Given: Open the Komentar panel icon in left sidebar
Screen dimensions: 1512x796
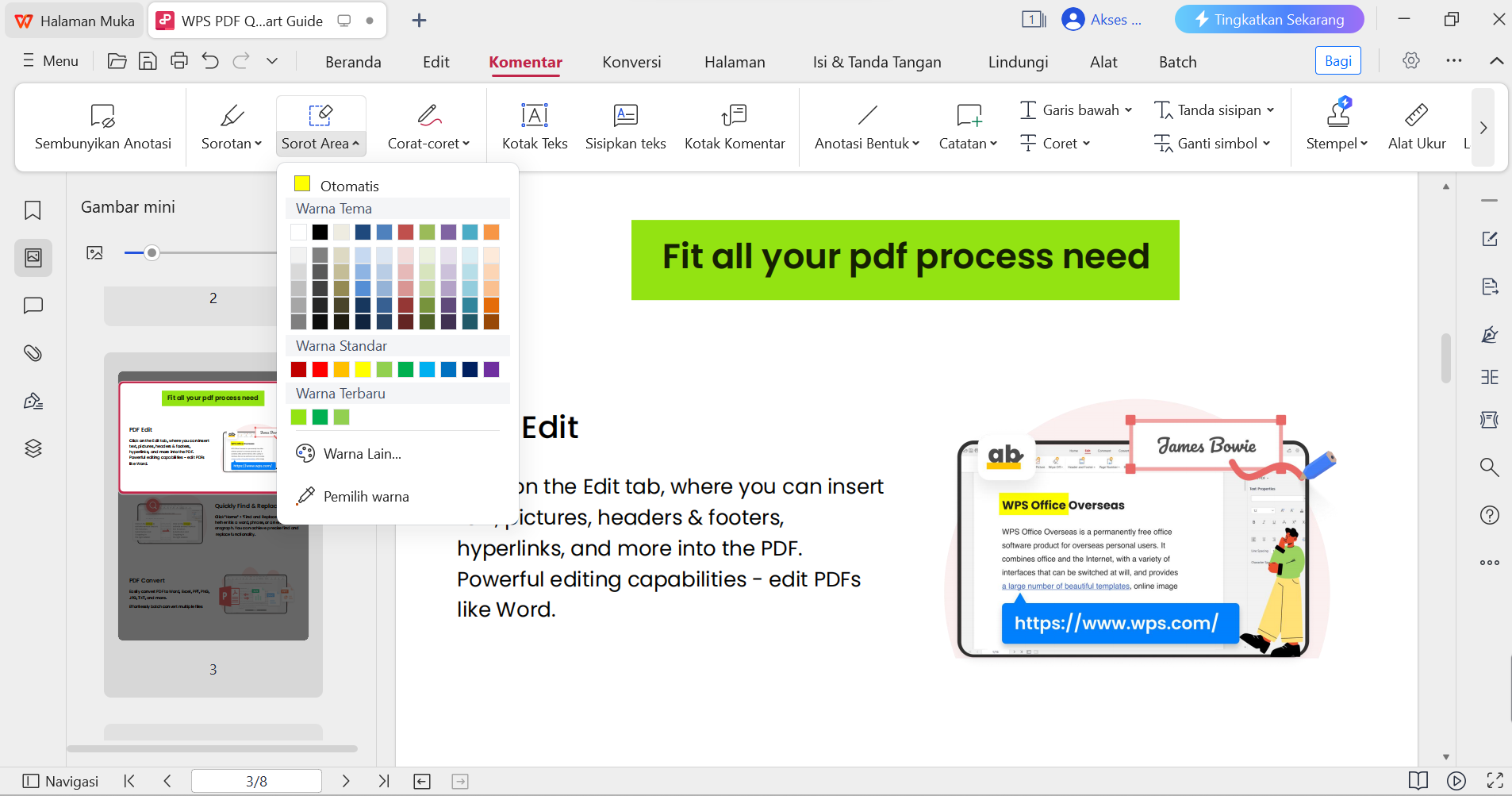Looking at the screenshot, I should click(33, 306).
